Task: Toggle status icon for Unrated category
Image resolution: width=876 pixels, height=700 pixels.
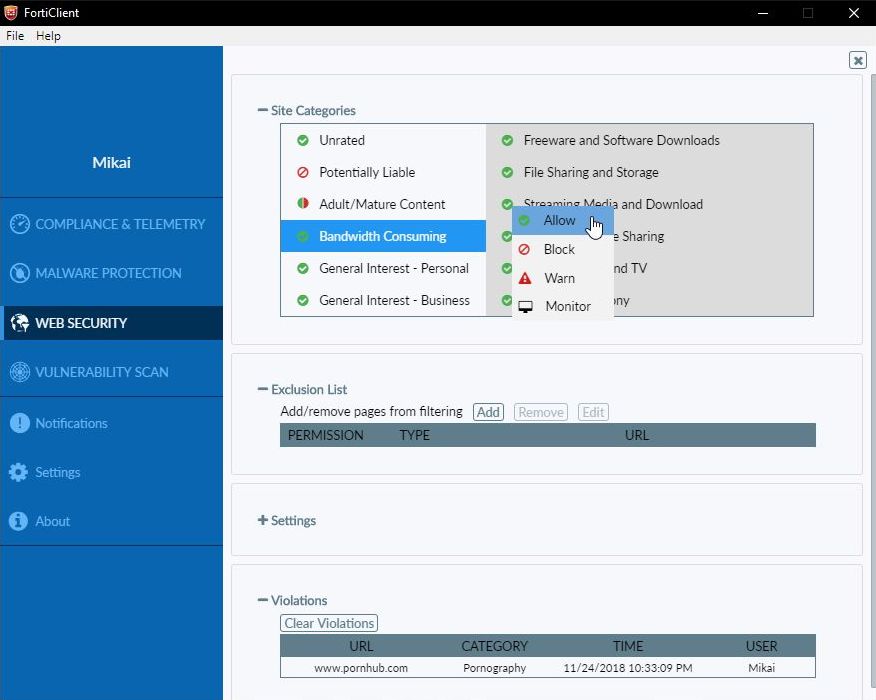Action: tap(303, 140)
